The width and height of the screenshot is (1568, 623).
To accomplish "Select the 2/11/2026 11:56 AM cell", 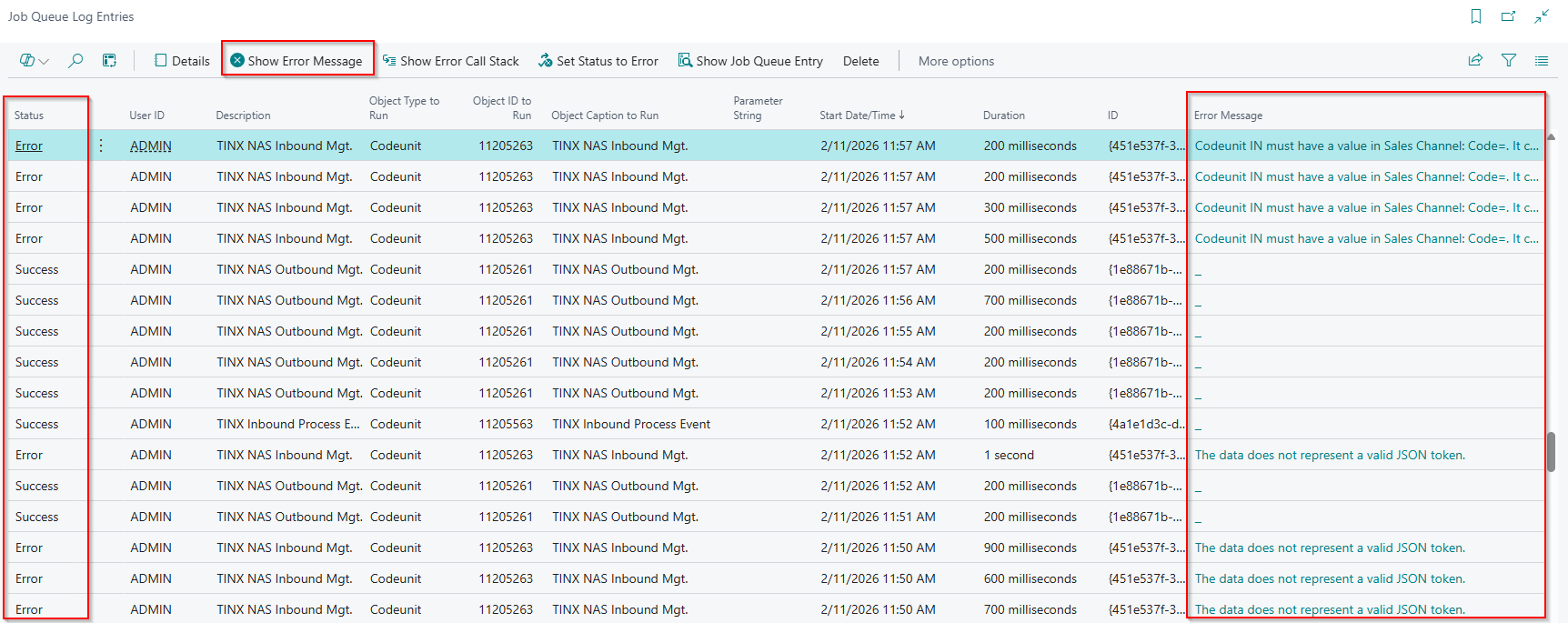I will click(878, 300).
